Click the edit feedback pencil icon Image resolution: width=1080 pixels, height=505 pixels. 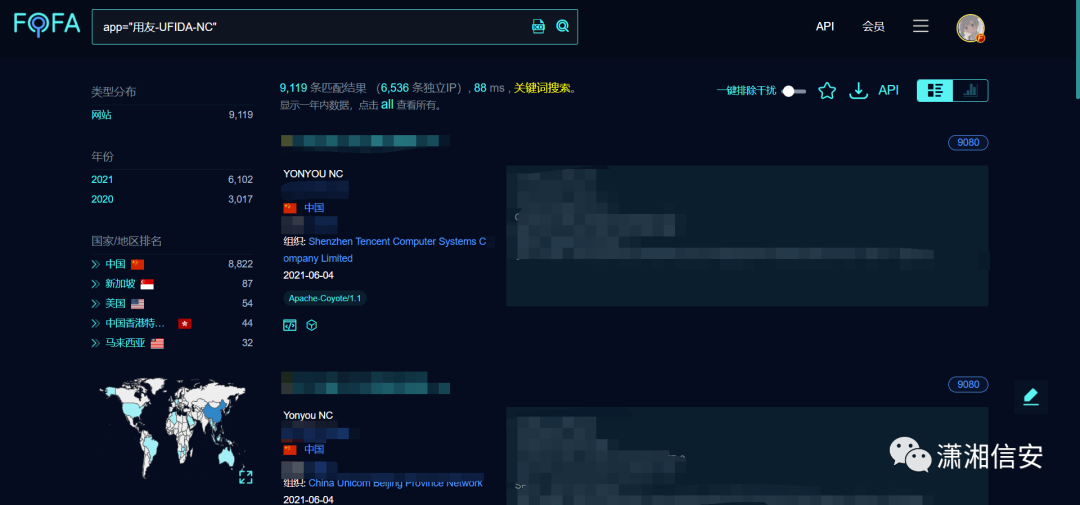click(1030, 397)
